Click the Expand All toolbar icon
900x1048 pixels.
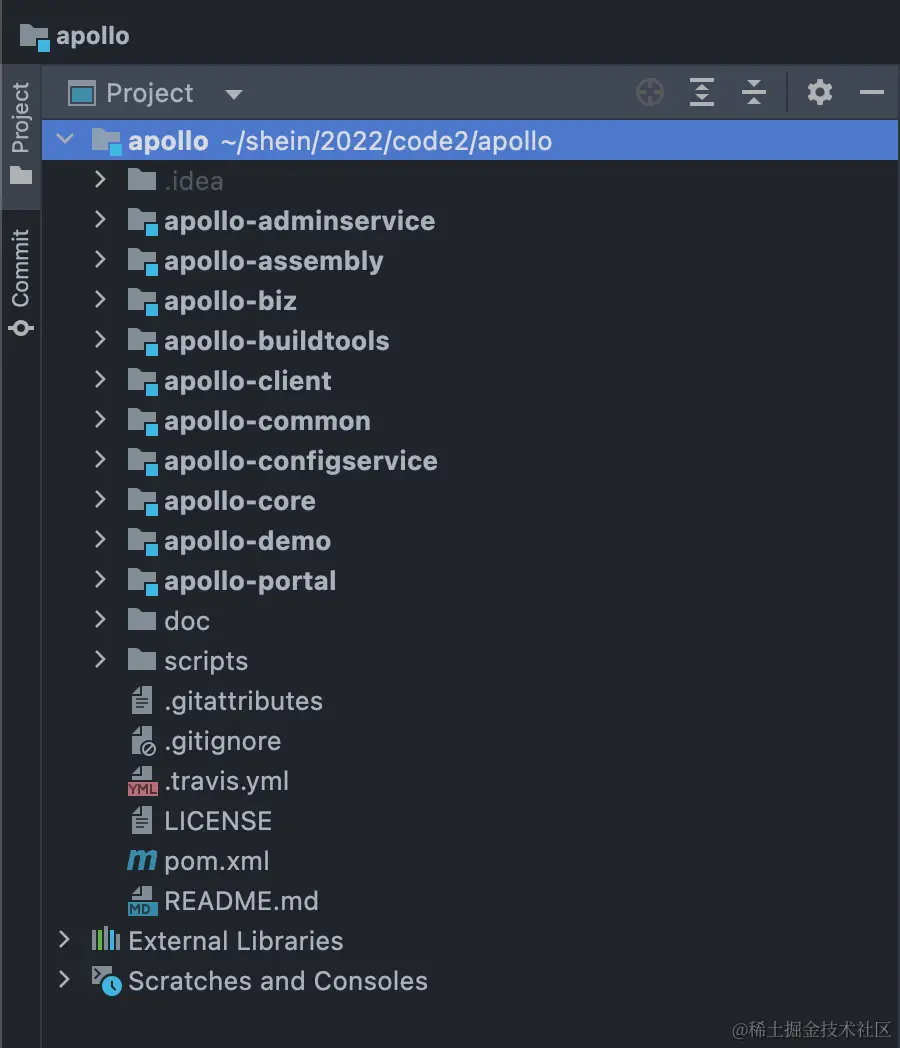click(702, 93)
